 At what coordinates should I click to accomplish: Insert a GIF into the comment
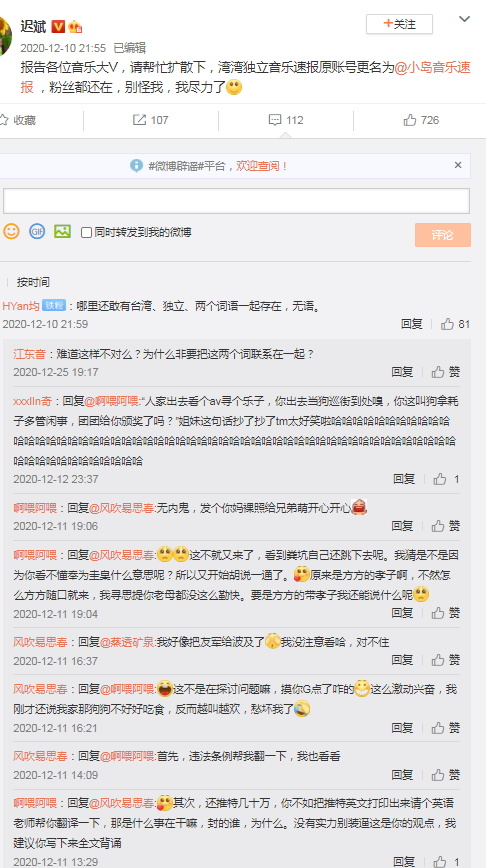pos(37,231)
